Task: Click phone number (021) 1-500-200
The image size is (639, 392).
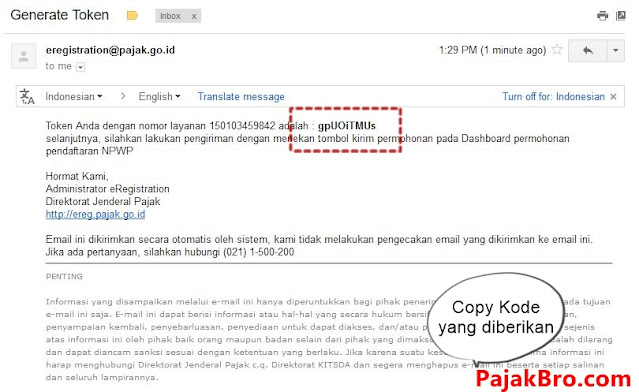Action: coord(258,252)
